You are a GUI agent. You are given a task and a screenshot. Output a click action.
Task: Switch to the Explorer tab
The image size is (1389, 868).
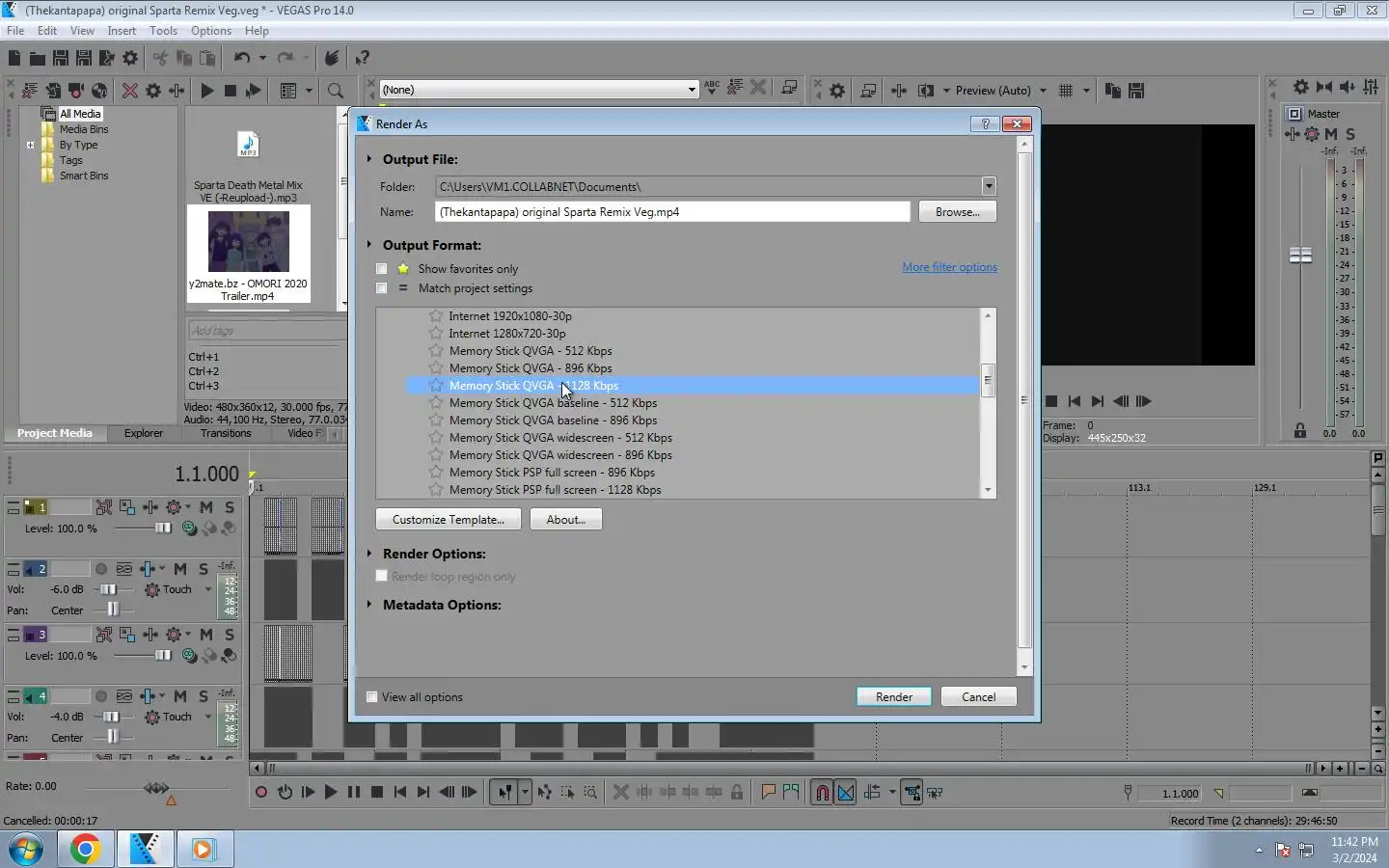[x=144, y=433]
